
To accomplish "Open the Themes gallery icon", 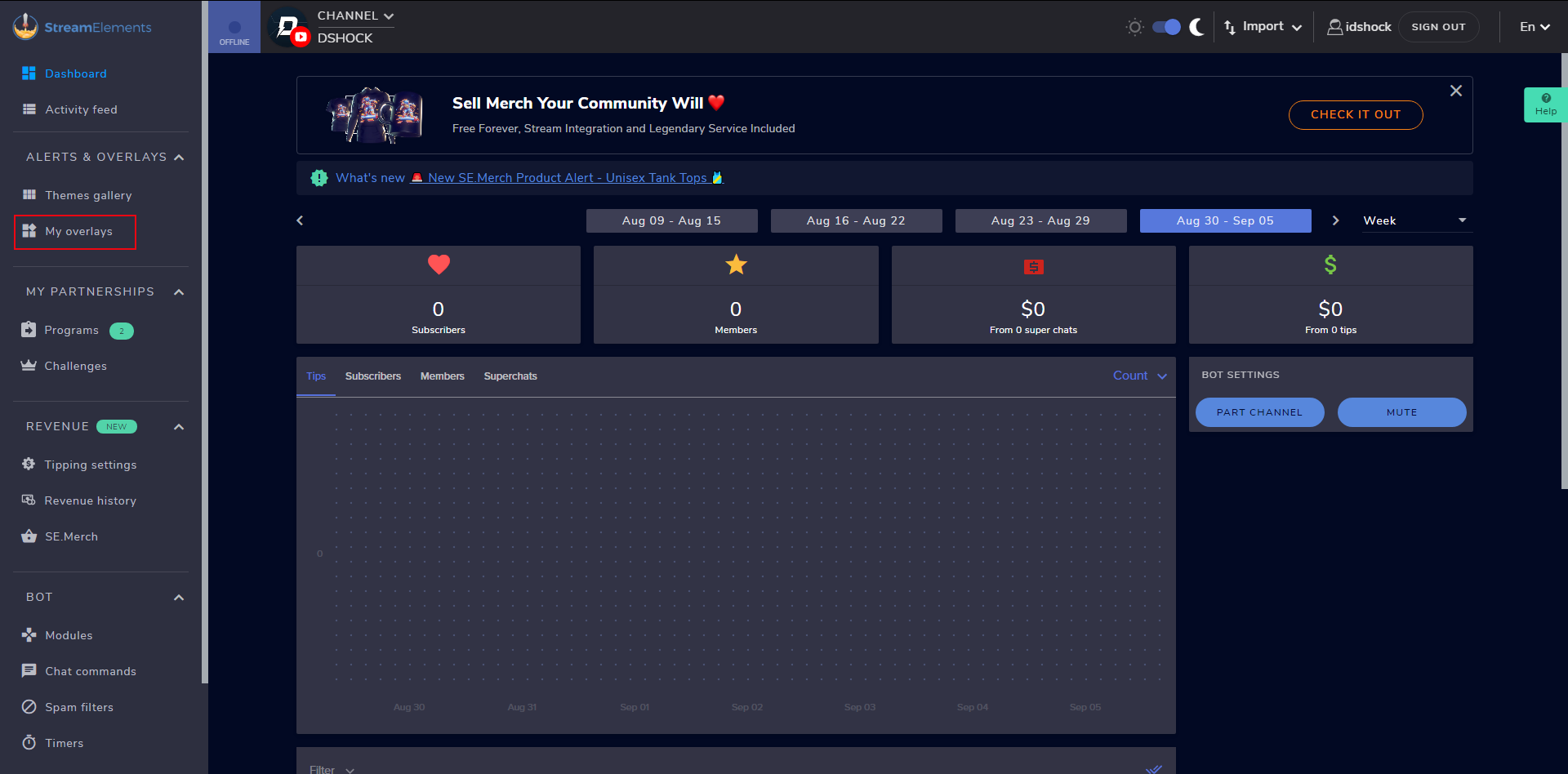I will [x=29, y=195].
